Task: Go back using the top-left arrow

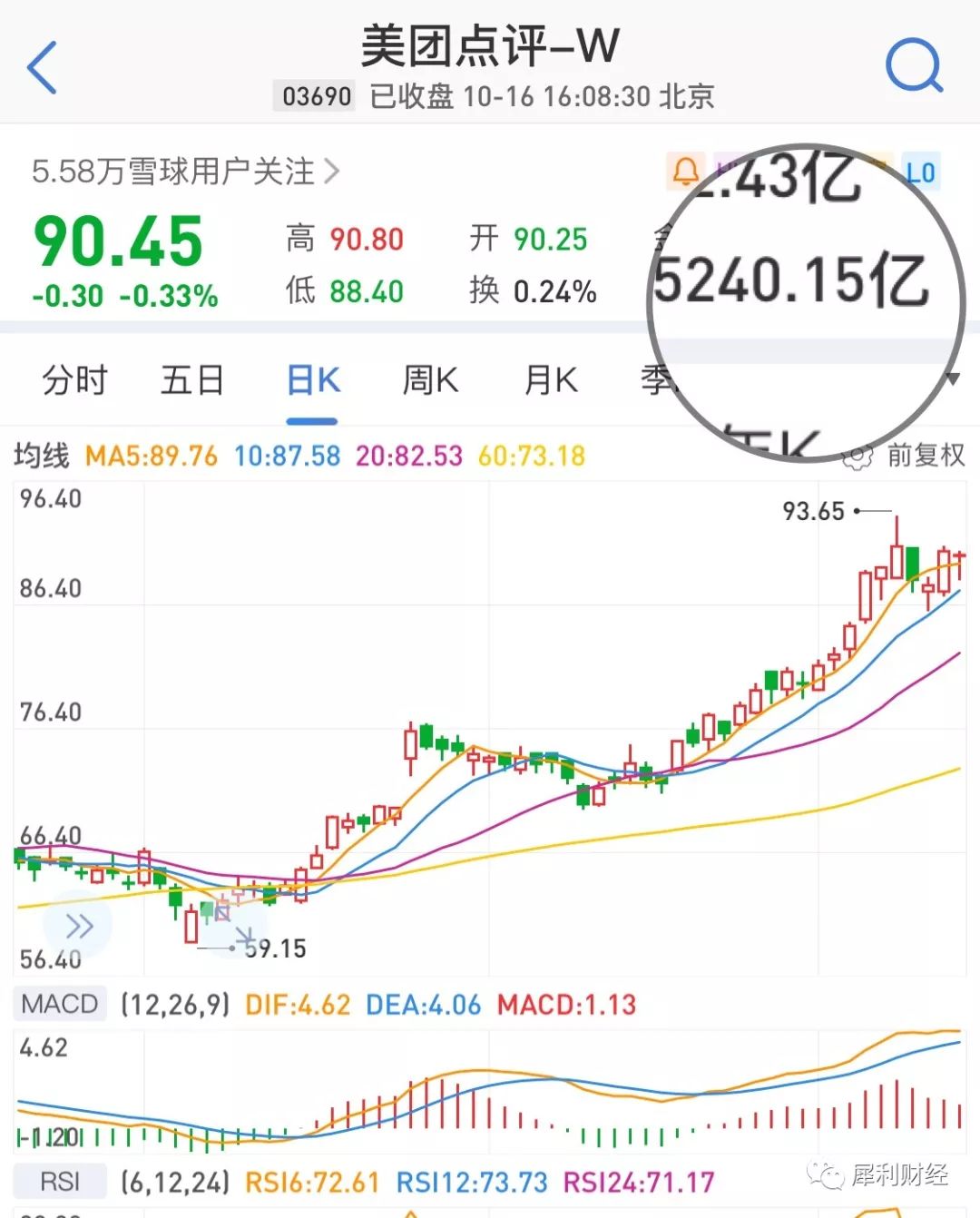Action: [x=42, y=67]
